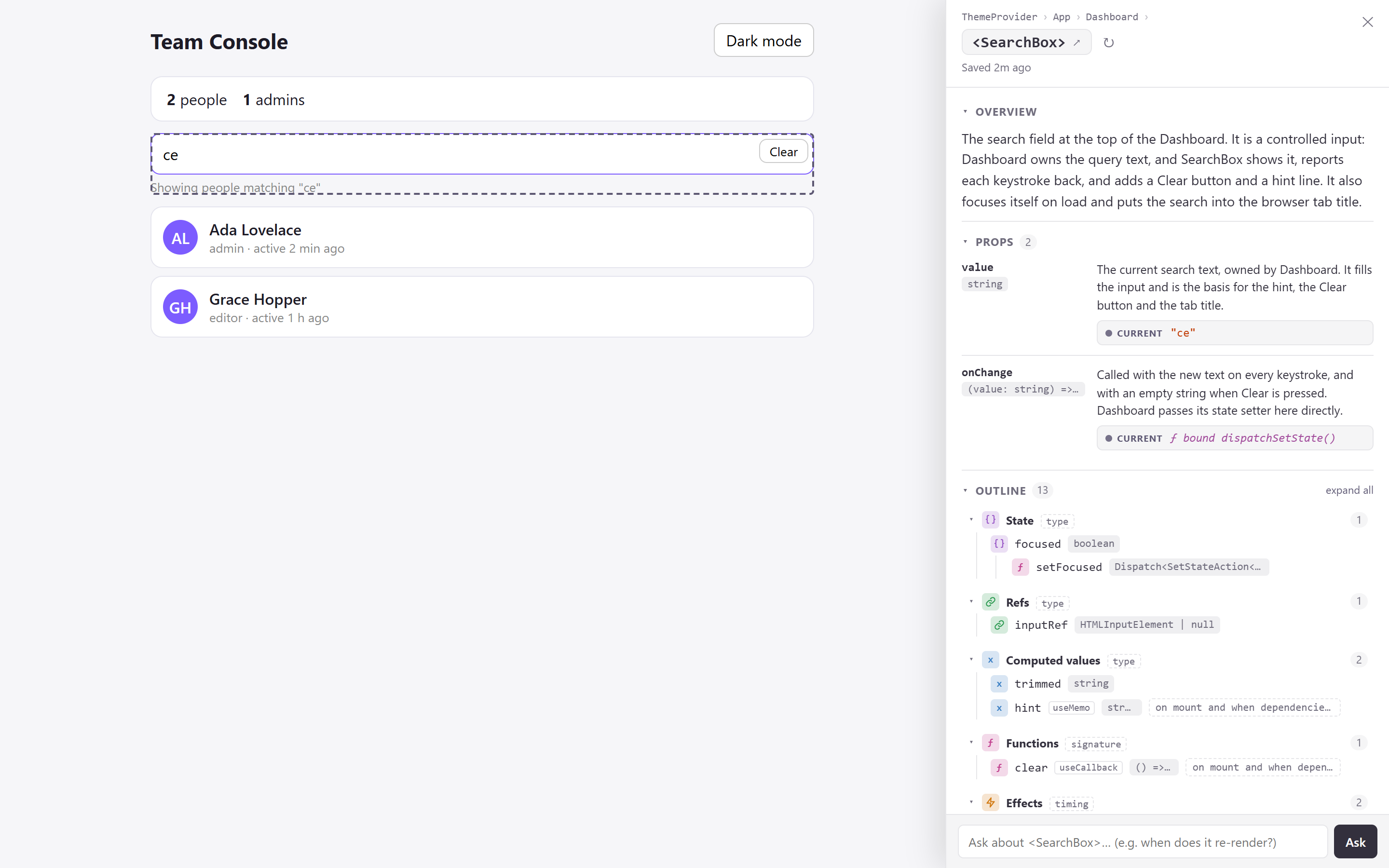The image size is (1389, 868).
Task: Click the Ask button
Action: tap(1355, 841)
